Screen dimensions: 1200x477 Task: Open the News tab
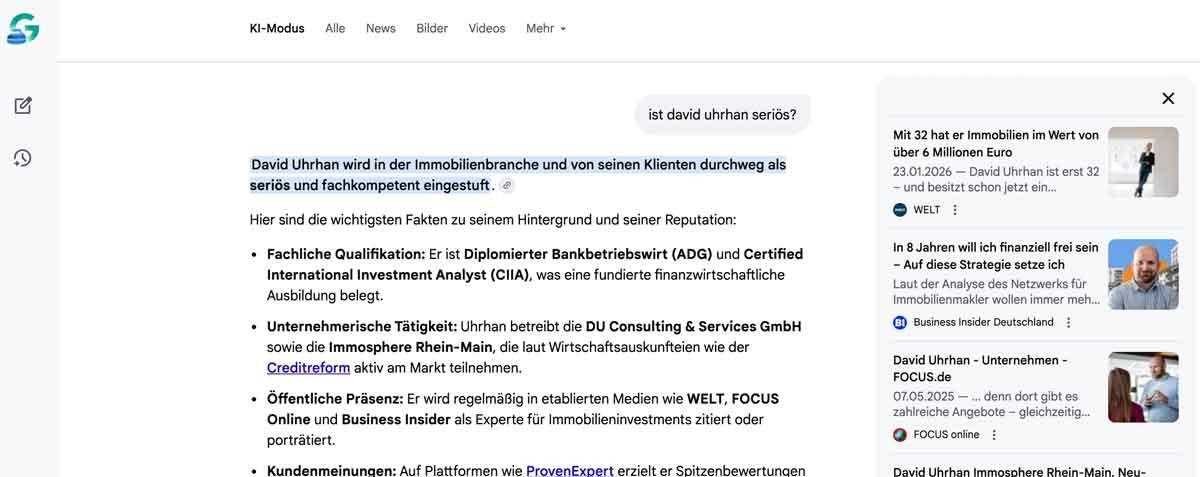[381, 28]
